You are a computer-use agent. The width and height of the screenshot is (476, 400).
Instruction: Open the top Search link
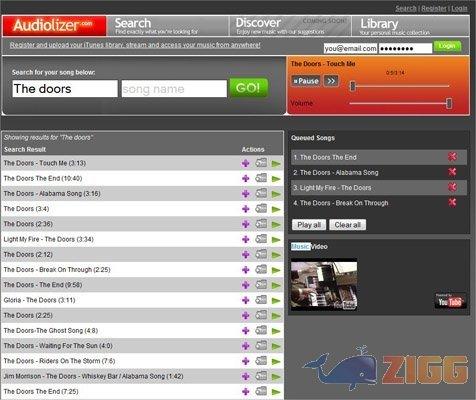tap(406, 8)
